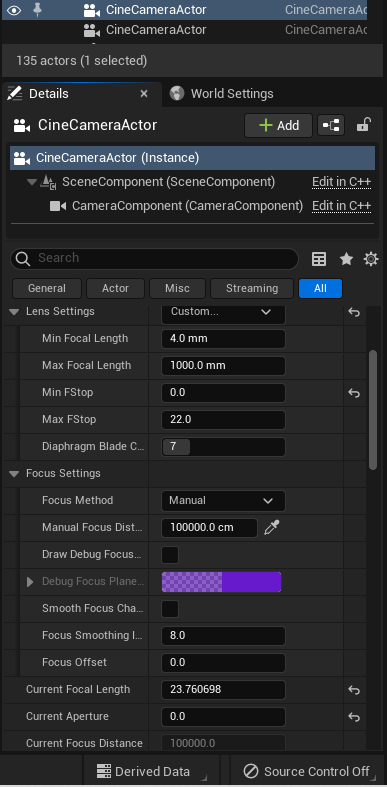Edit the Min Focal Length field
This screenshot has height=787, width=387.
[223, 339]
